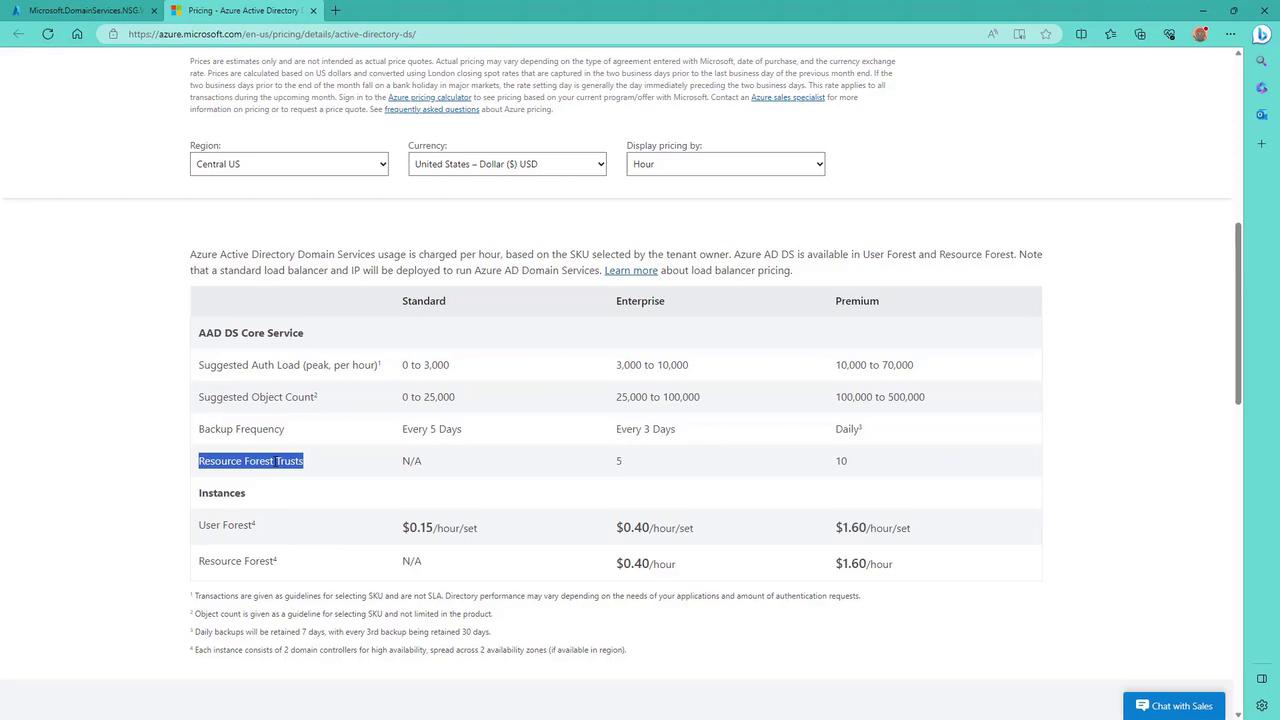Click Backup Frequency row label
The width and height of the screenshot is (1280, 720).
241,429
